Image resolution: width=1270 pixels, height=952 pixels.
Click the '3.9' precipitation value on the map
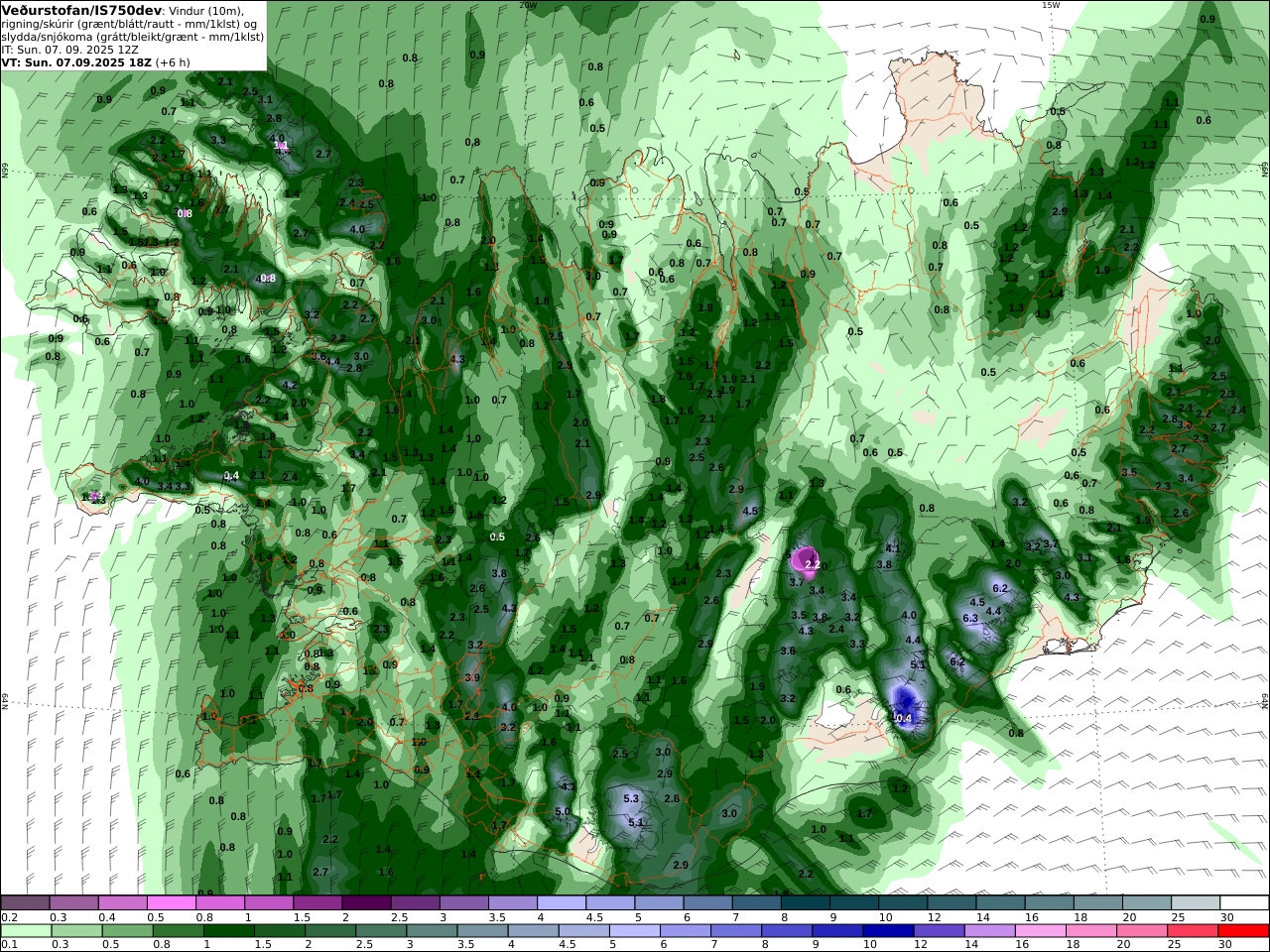point(472,677)
